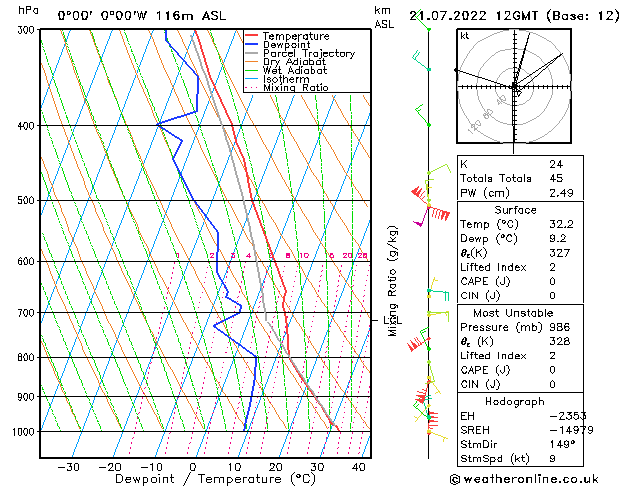Click the Surface Temp value 32.2
Viewport: 629px width, 486px height.
(x=561, y=224)
